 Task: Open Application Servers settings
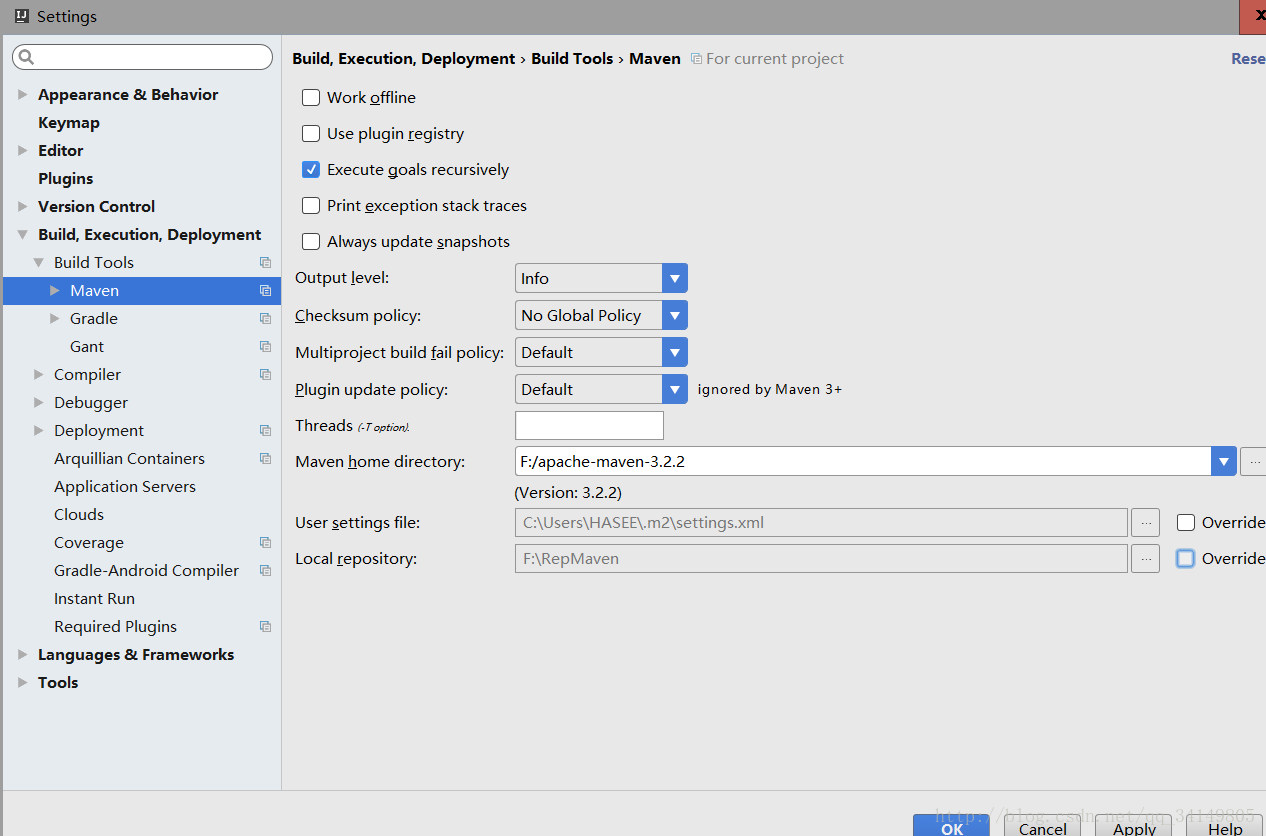coord(125,486)
